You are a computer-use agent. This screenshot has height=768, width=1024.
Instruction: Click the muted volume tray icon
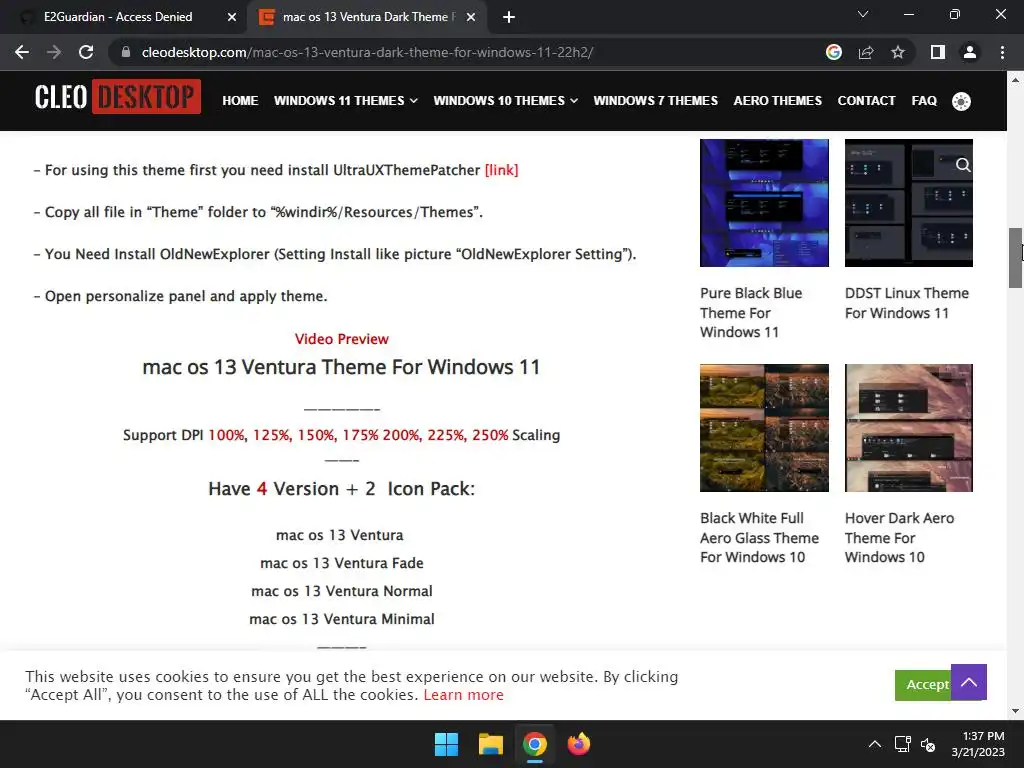point(928,744)
